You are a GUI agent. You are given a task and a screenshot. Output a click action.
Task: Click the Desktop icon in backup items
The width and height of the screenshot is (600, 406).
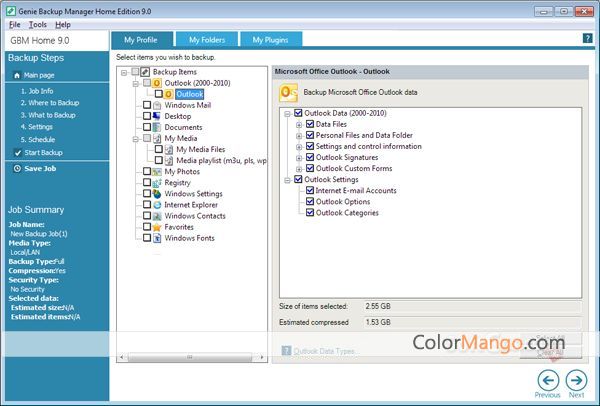click(x=157, y=116)
